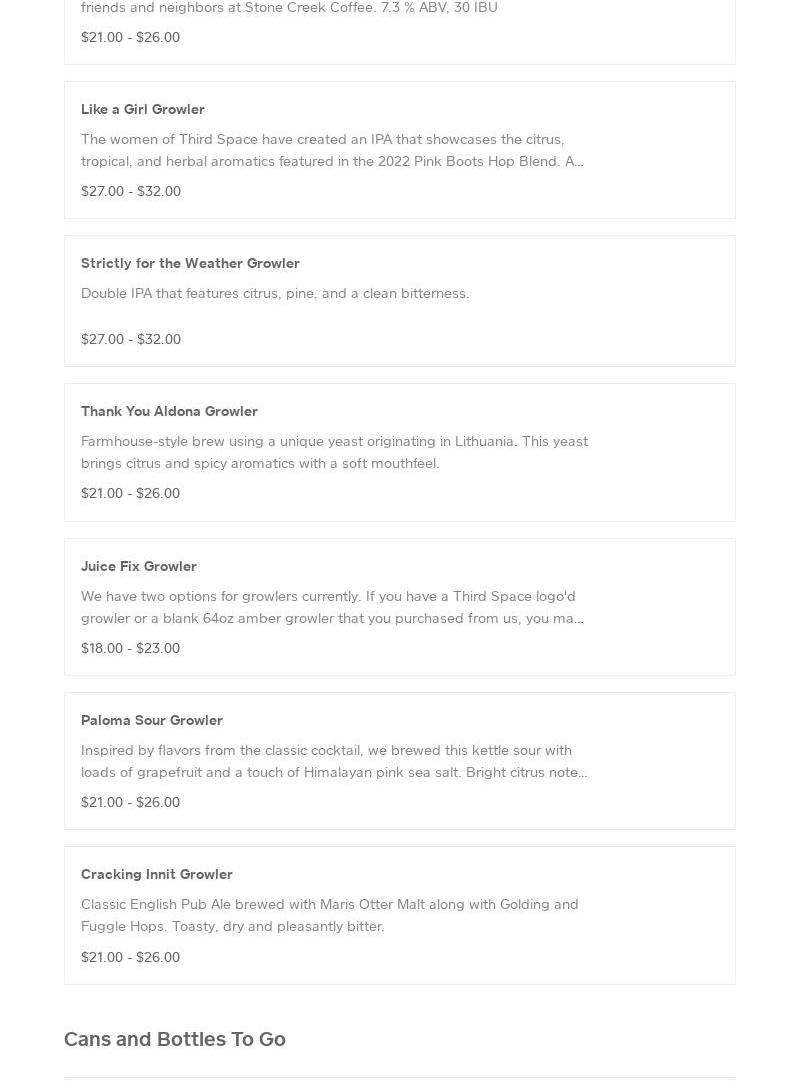The width and height of the screenshot is (800, 1081).
Task: Click the Like a Girl Growler description
Action: (332, 150)
